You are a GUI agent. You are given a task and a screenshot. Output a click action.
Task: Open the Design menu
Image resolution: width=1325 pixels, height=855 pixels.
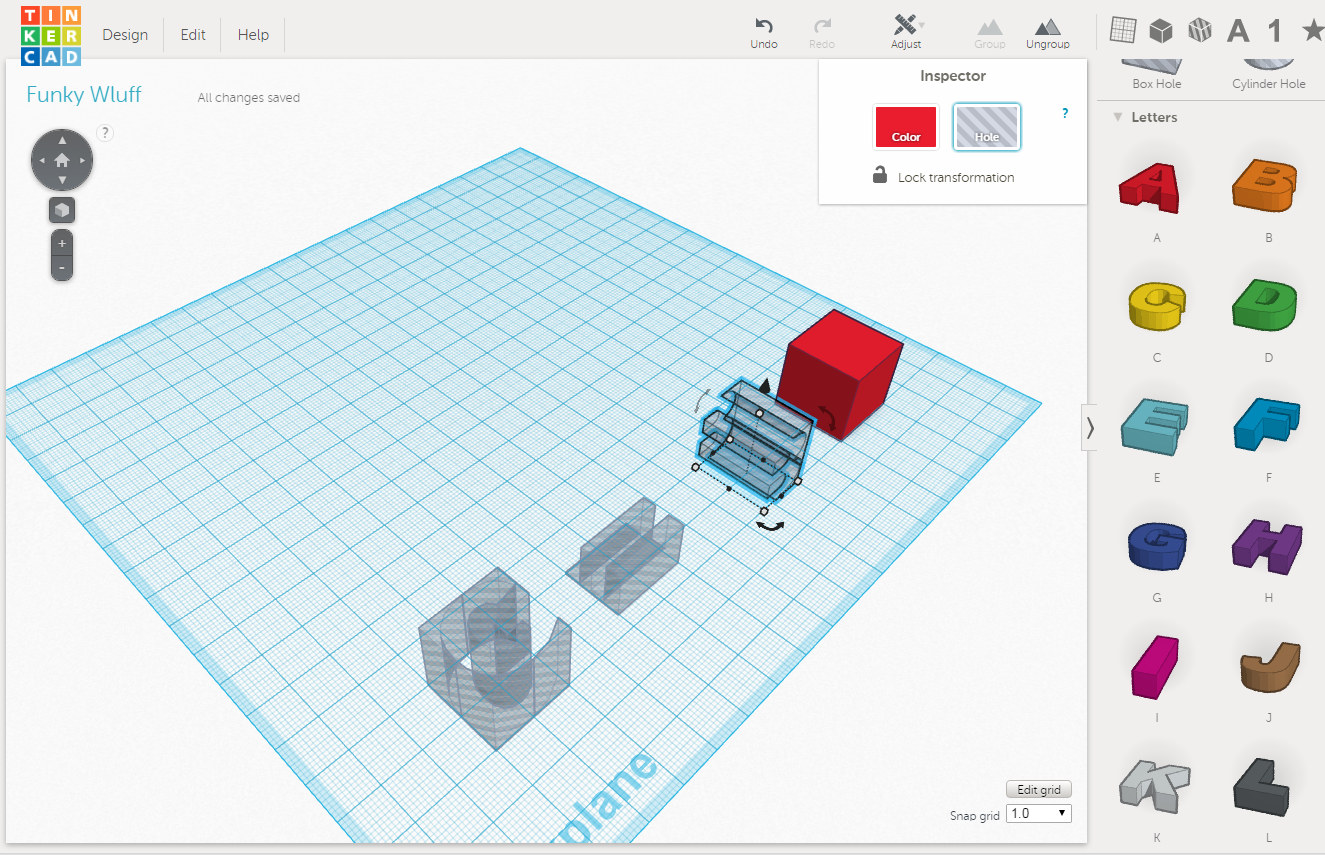pyautogui.click(x=125, y=35)
